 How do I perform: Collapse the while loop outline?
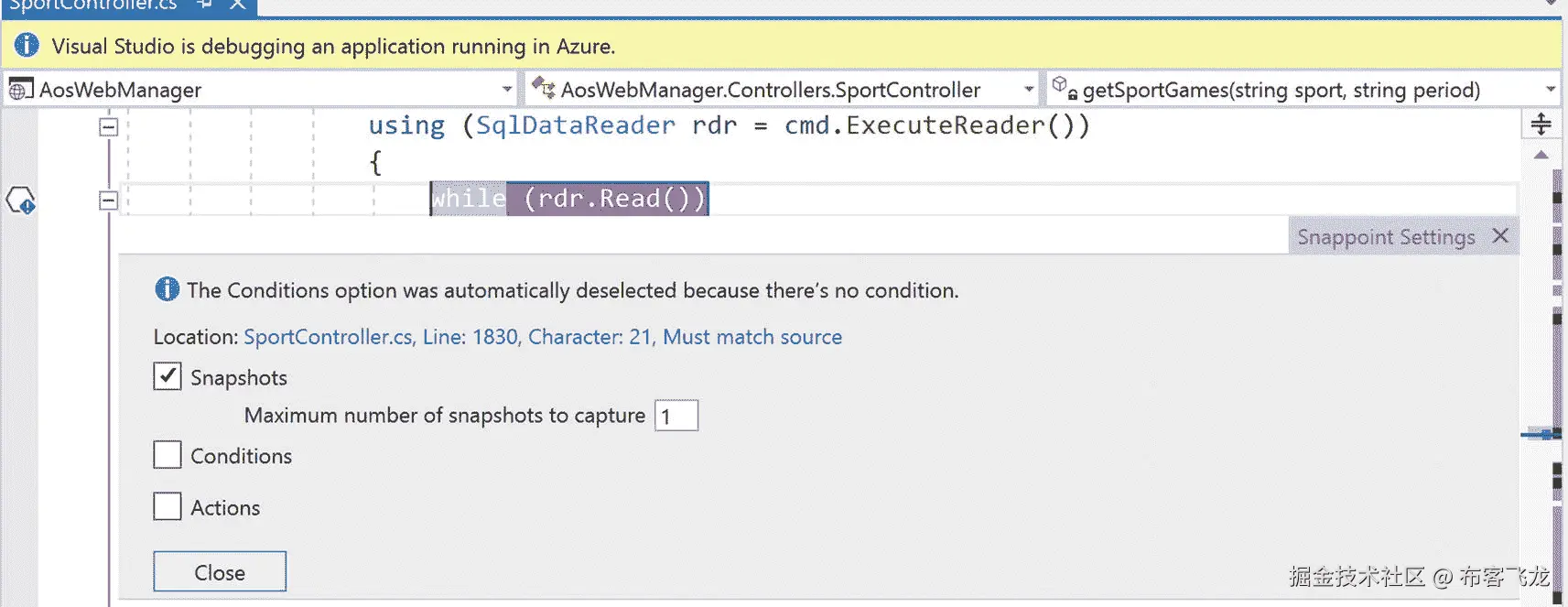[x=108, y=200]
